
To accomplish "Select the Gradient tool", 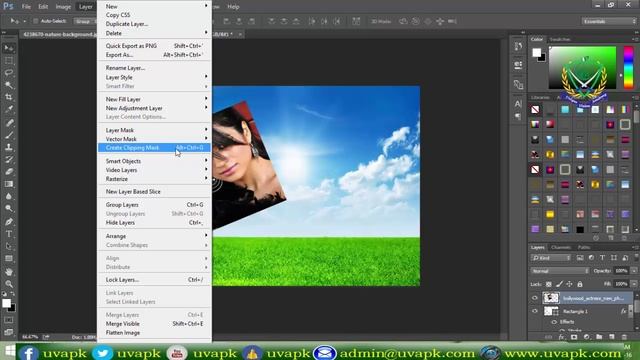I will (9, 184).
